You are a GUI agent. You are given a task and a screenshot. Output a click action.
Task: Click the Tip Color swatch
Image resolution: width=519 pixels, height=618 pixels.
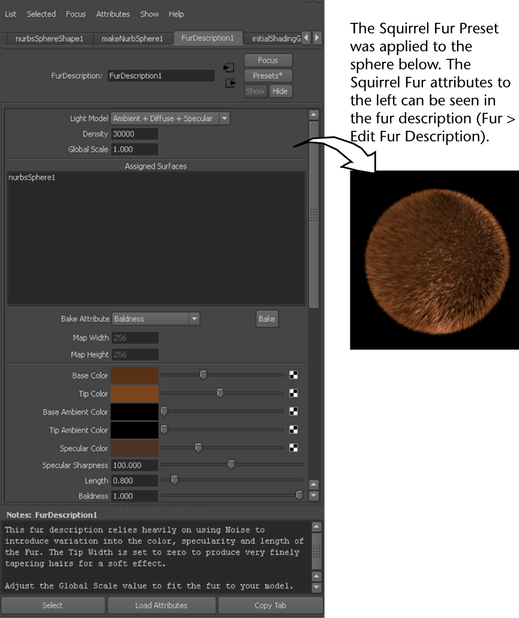pos(134,393)
